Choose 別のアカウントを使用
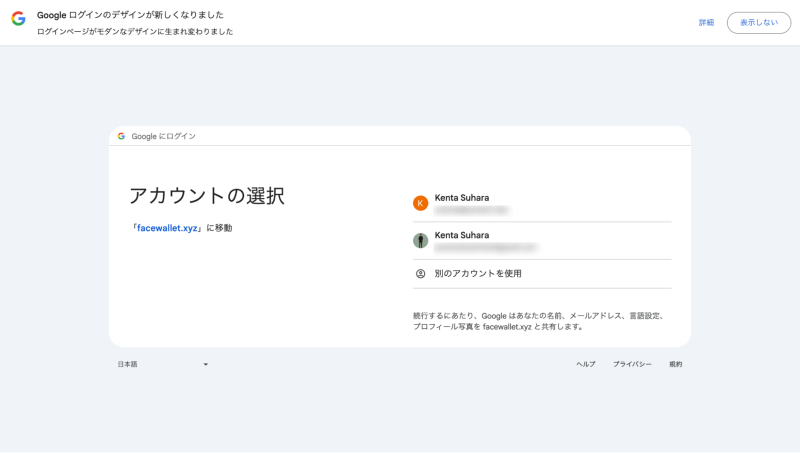800x453 pixels. [542, 273]
